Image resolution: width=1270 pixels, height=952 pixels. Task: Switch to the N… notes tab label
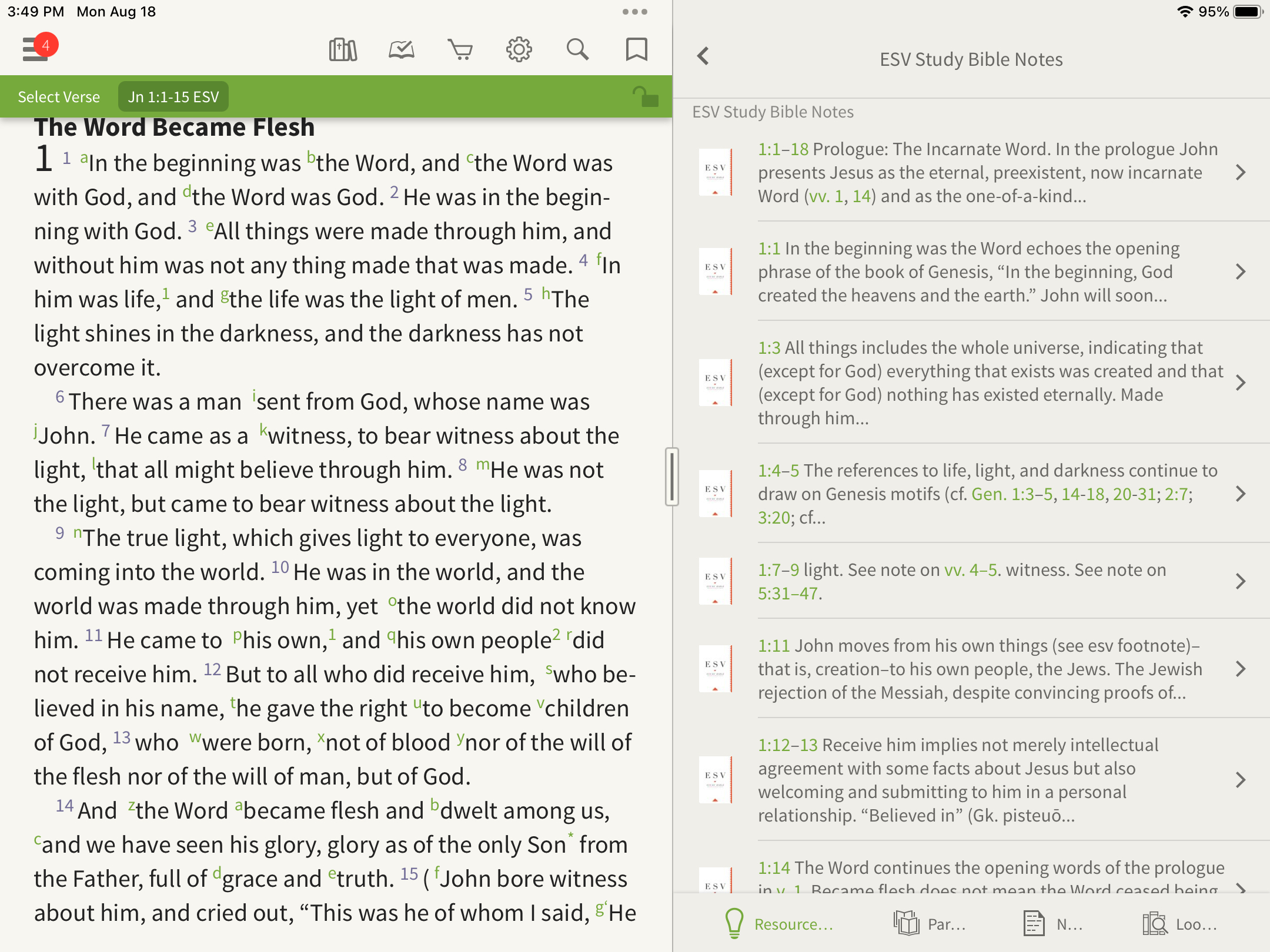pyautogui.click(x=1070, y=924)
